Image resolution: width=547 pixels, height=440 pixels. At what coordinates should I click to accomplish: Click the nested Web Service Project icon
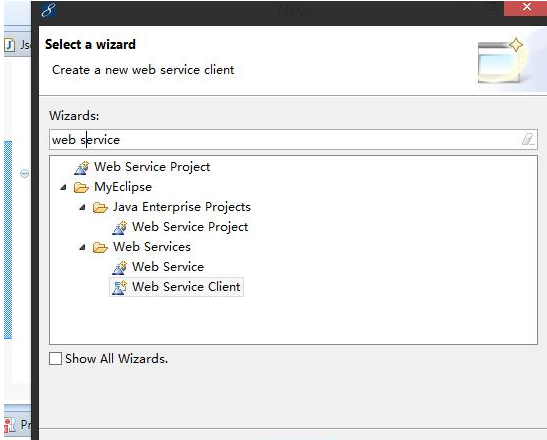pyautogui.click(x=120, y=228)
